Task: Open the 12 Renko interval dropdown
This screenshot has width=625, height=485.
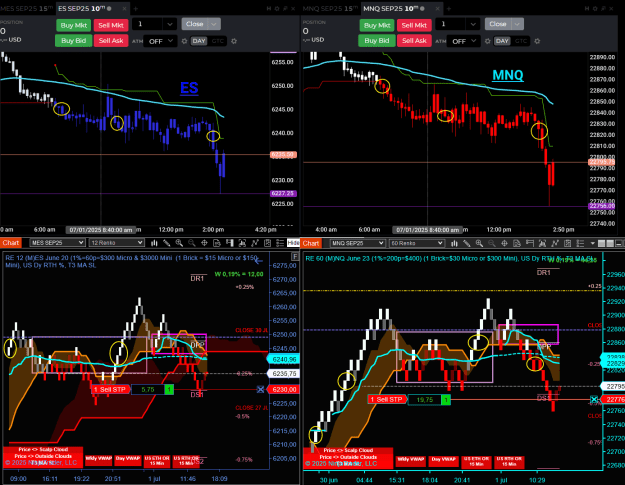Action: coord(116,243)
